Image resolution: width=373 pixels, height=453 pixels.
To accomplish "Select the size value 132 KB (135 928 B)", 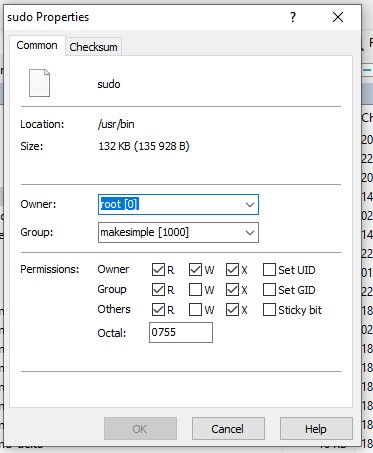I will pos(144,146).
